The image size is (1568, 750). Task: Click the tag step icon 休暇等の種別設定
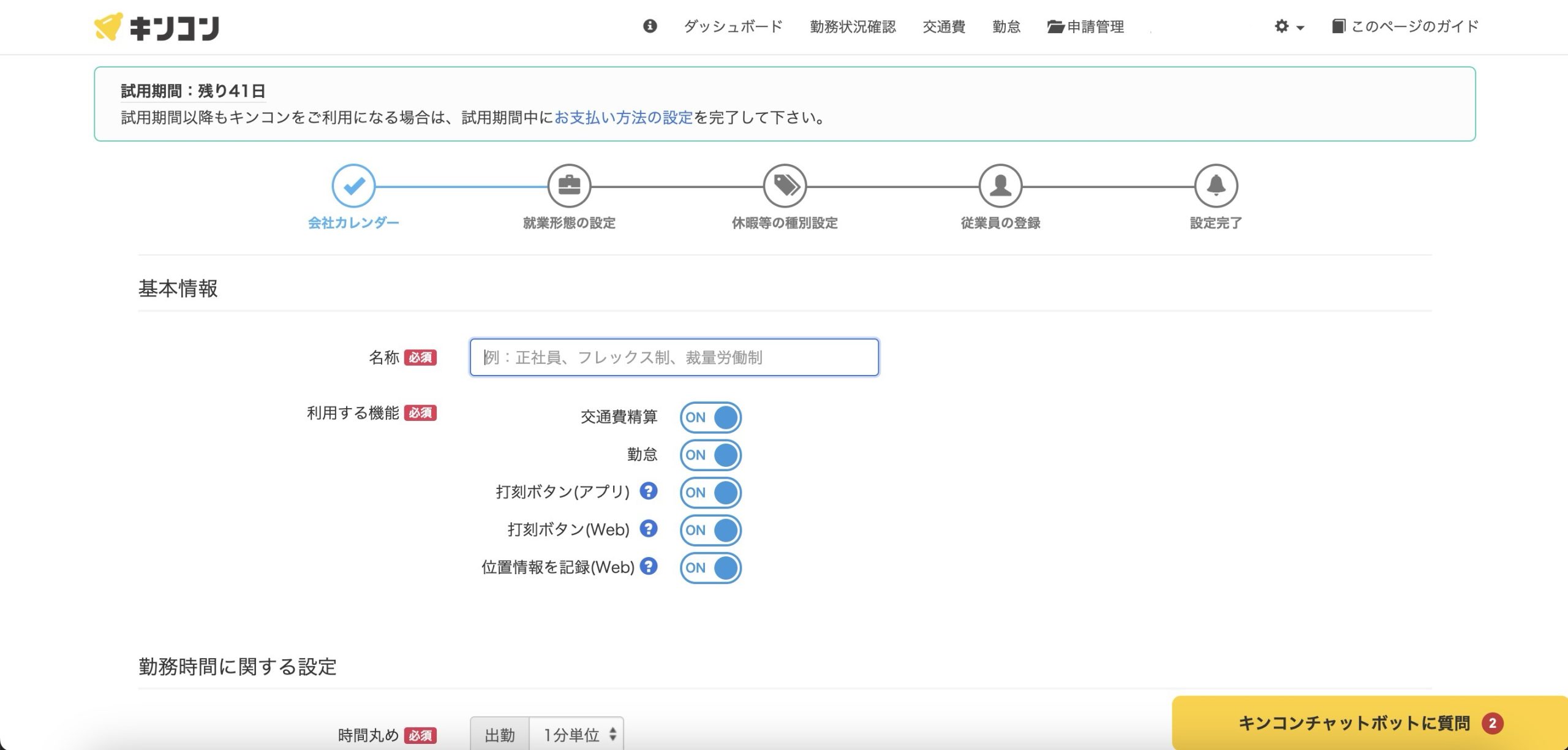[785, 186]
